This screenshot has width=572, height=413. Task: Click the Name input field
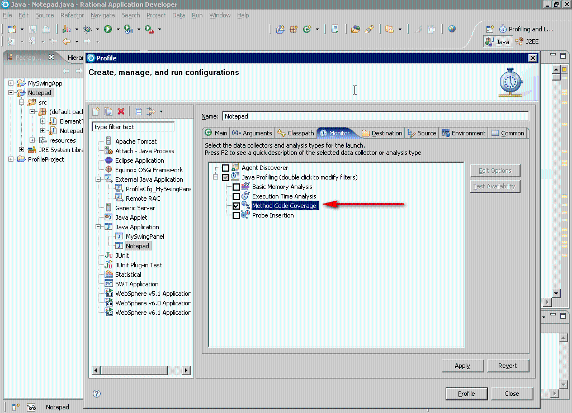(375, 116)
